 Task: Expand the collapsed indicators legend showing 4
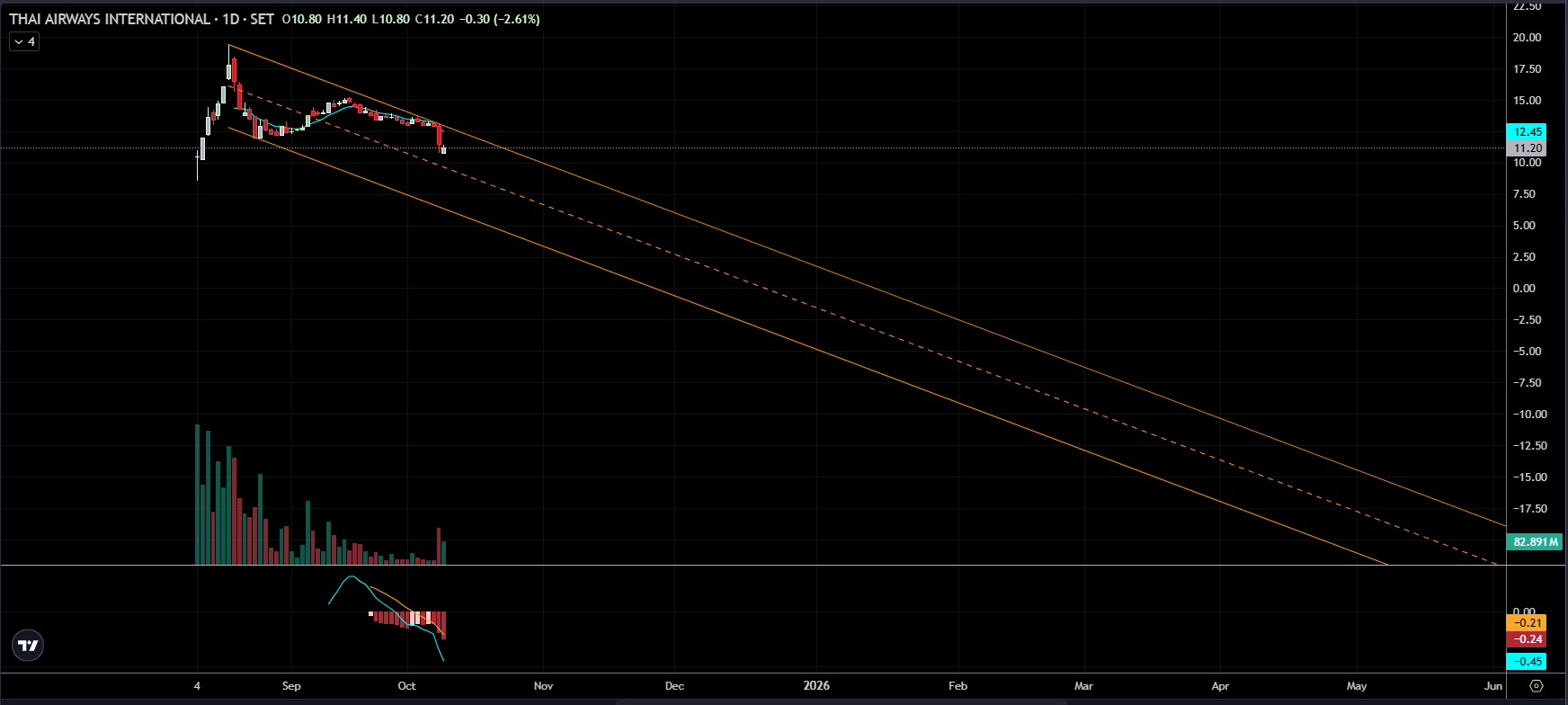pyautogui.click(x=24, y=41)
